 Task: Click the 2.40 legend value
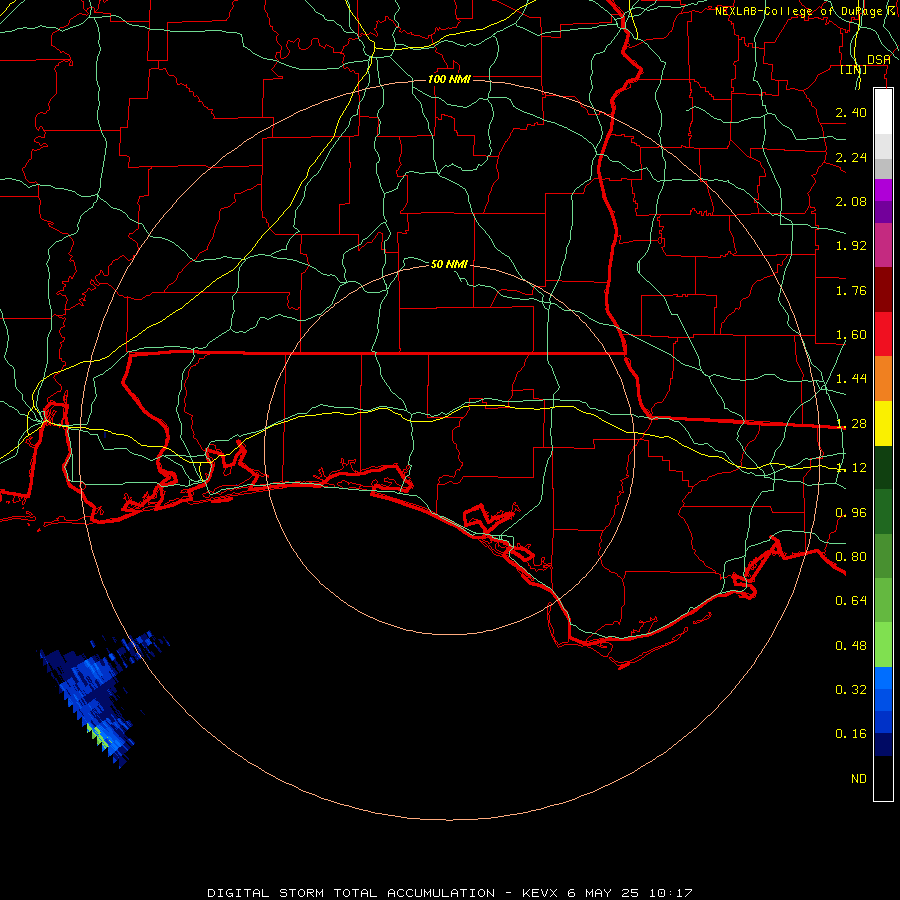pos(851,112)
